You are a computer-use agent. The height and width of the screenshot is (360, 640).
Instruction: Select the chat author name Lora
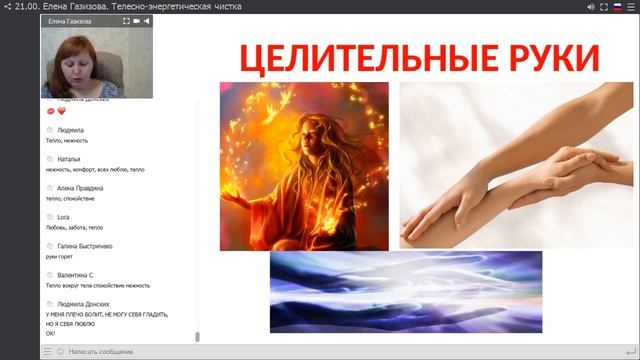[63, 217]
